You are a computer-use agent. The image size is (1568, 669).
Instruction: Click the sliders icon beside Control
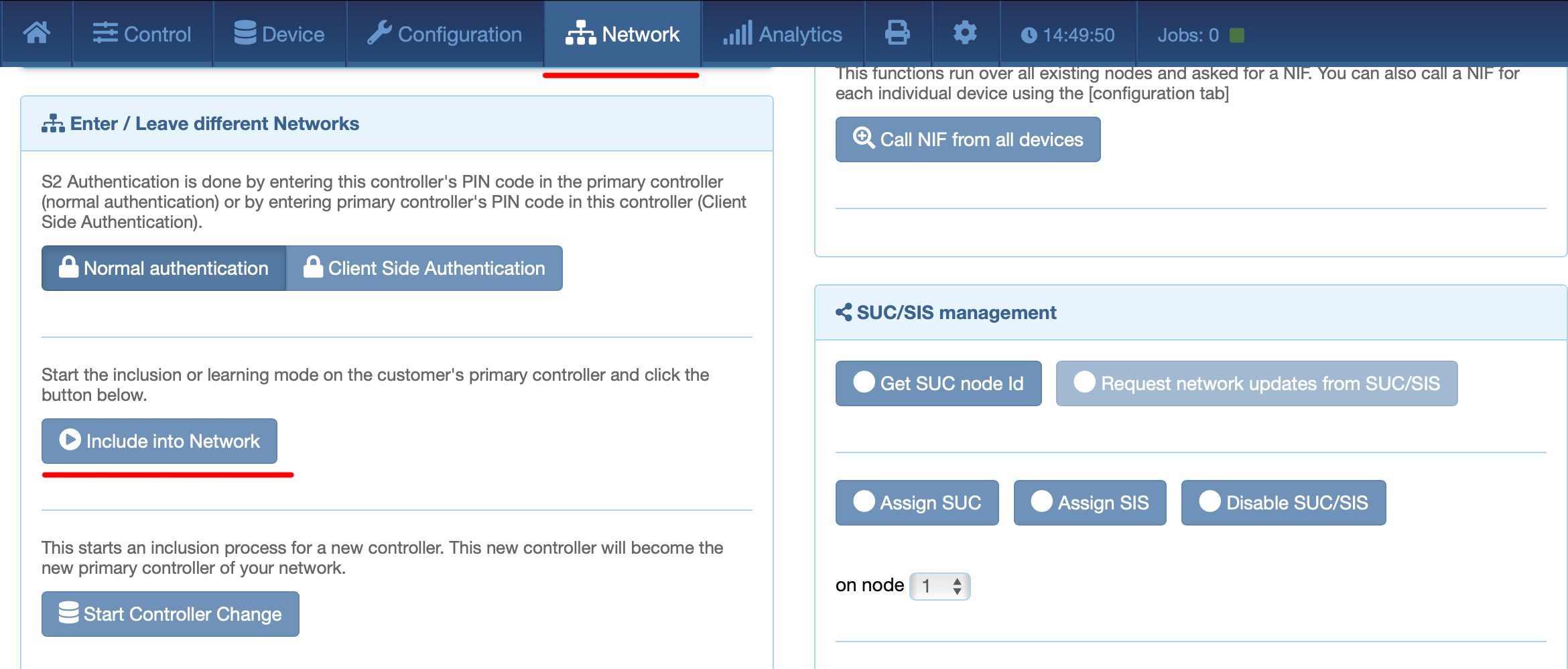(105, 33)
